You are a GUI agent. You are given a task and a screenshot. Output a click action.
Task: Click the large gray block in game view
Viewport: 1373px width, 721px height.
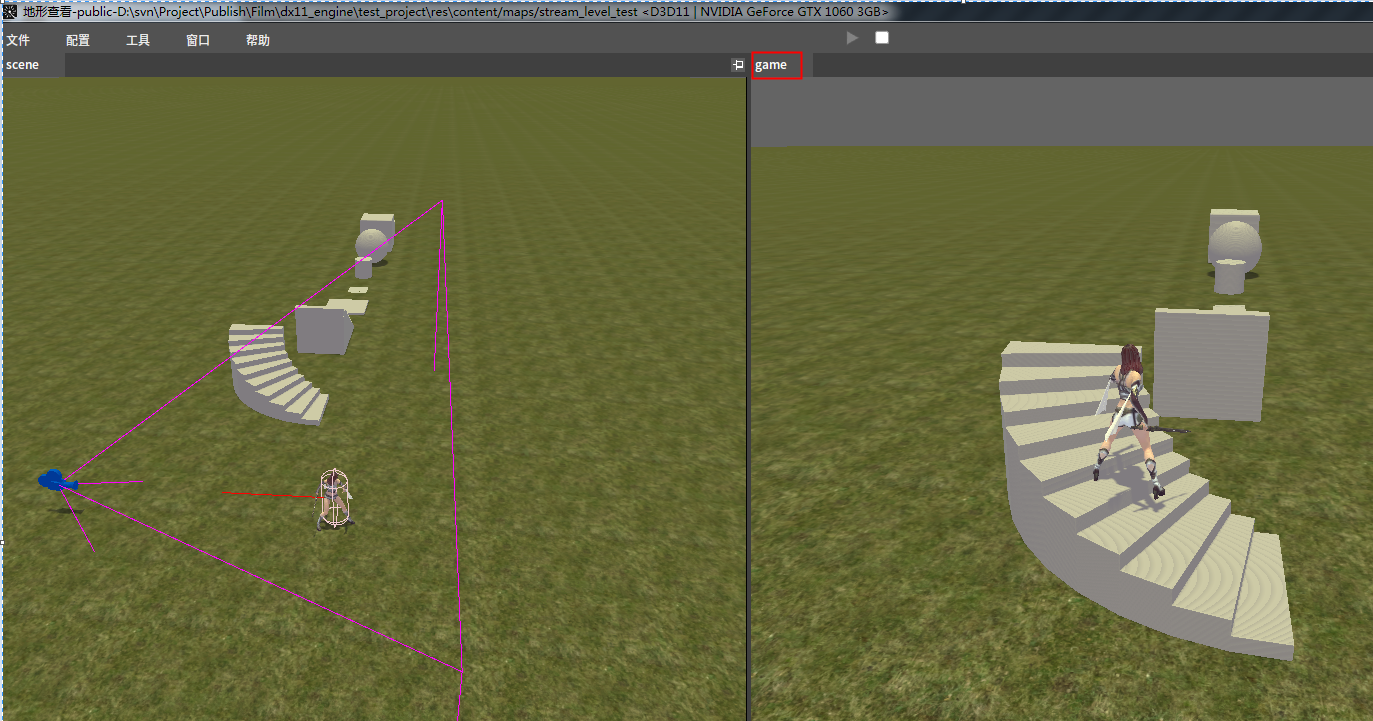pos(1212,362)
